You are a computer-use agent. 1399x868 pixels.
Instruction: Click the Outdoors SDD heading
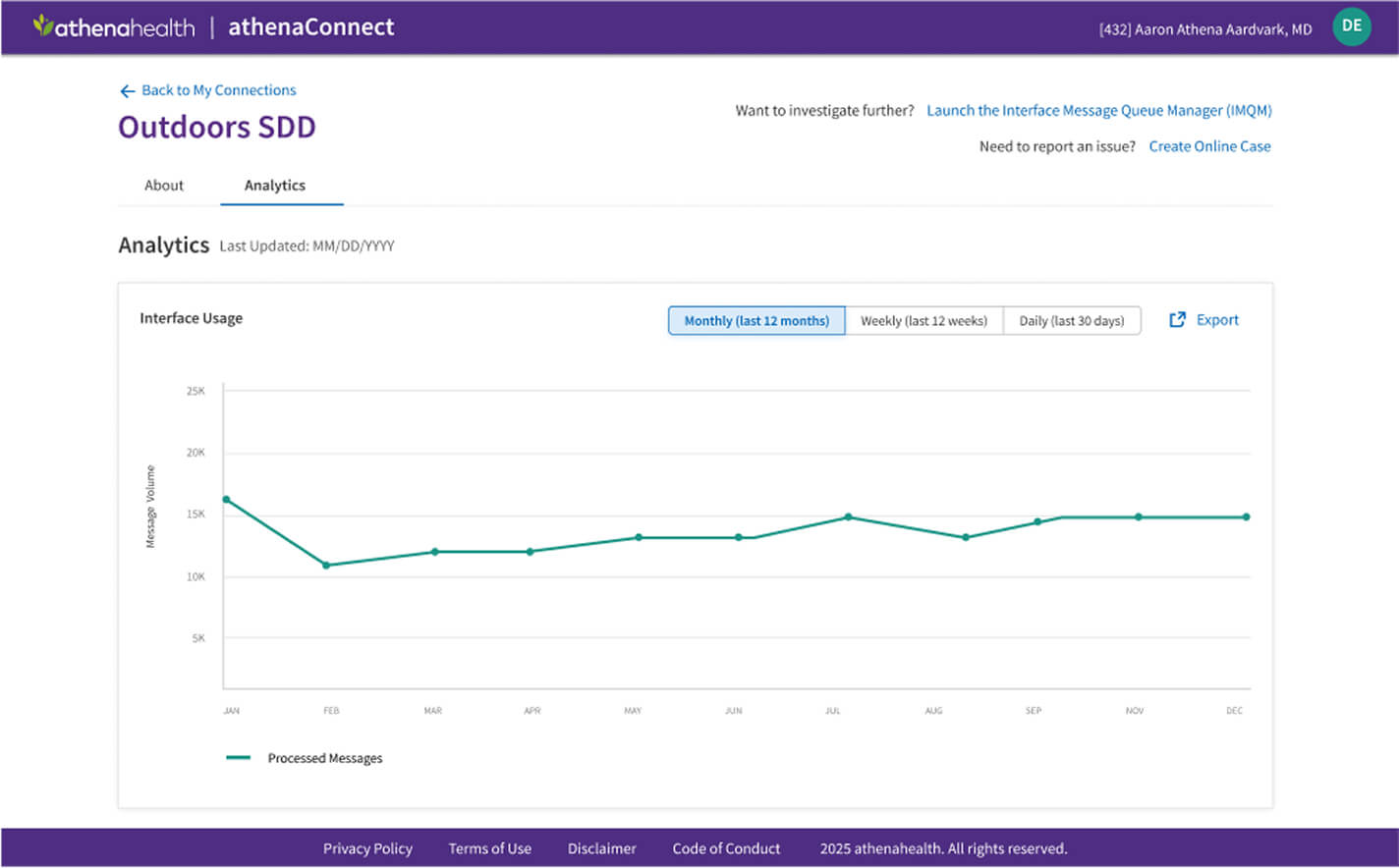point(217,128)
